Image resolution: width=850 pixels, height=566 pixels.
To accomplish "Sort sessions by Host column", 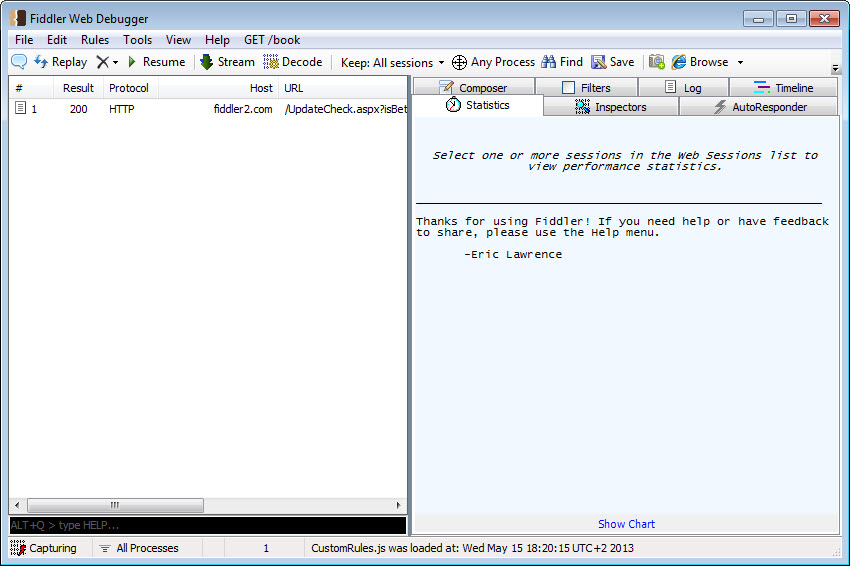I will [x=218, y=88].
